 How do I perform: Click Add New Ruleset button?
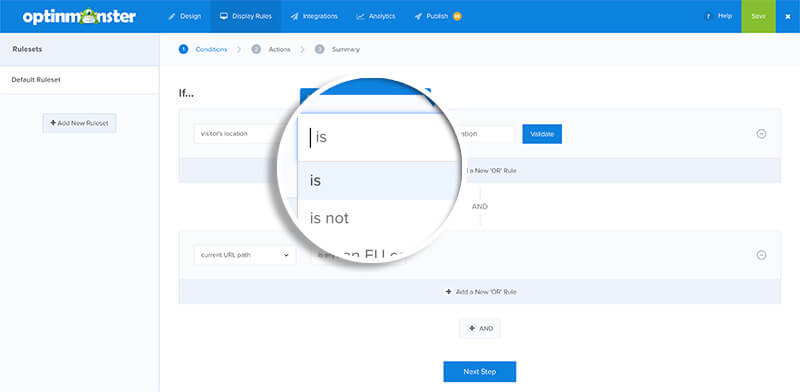pyautogui.click(x=79, y=123)
